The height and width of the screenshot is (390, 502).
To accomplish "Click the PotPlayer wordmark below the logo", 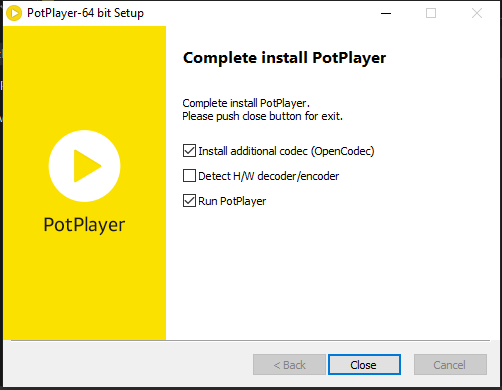I will pos(84,225).
